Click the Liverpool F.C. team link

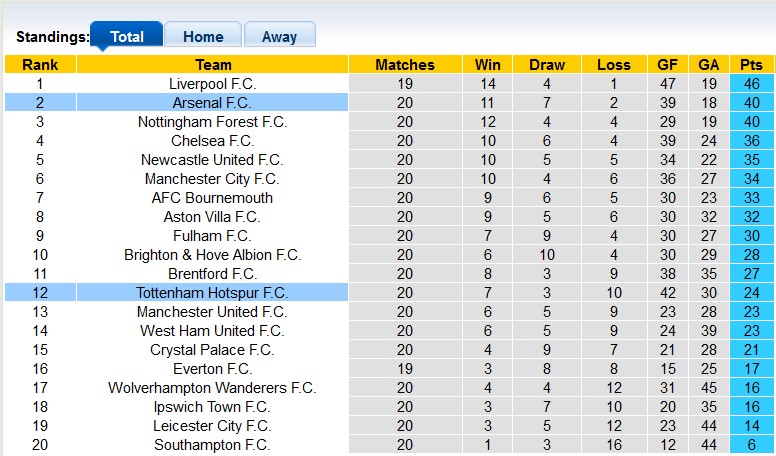point(212,84)
